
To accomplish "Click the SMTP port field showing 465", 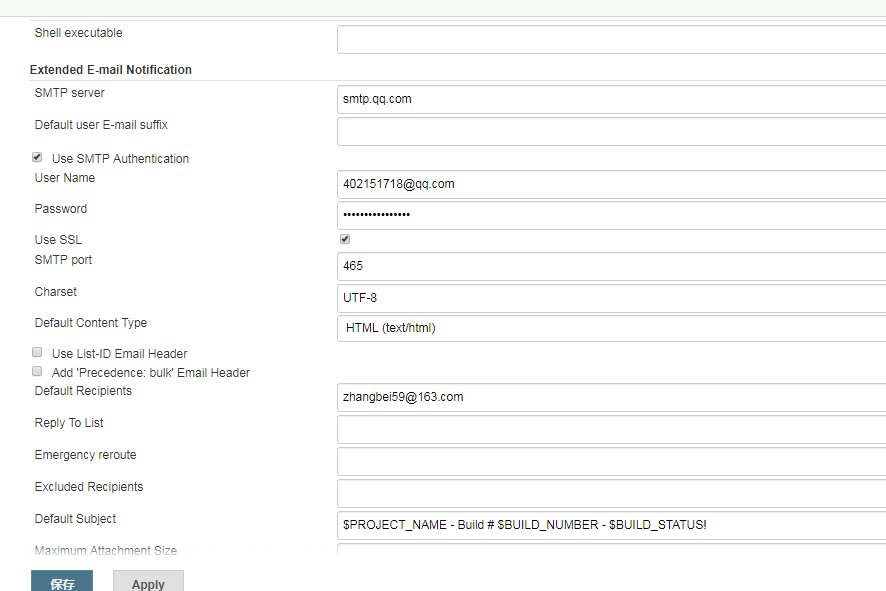I will click(x=610, y=266).
